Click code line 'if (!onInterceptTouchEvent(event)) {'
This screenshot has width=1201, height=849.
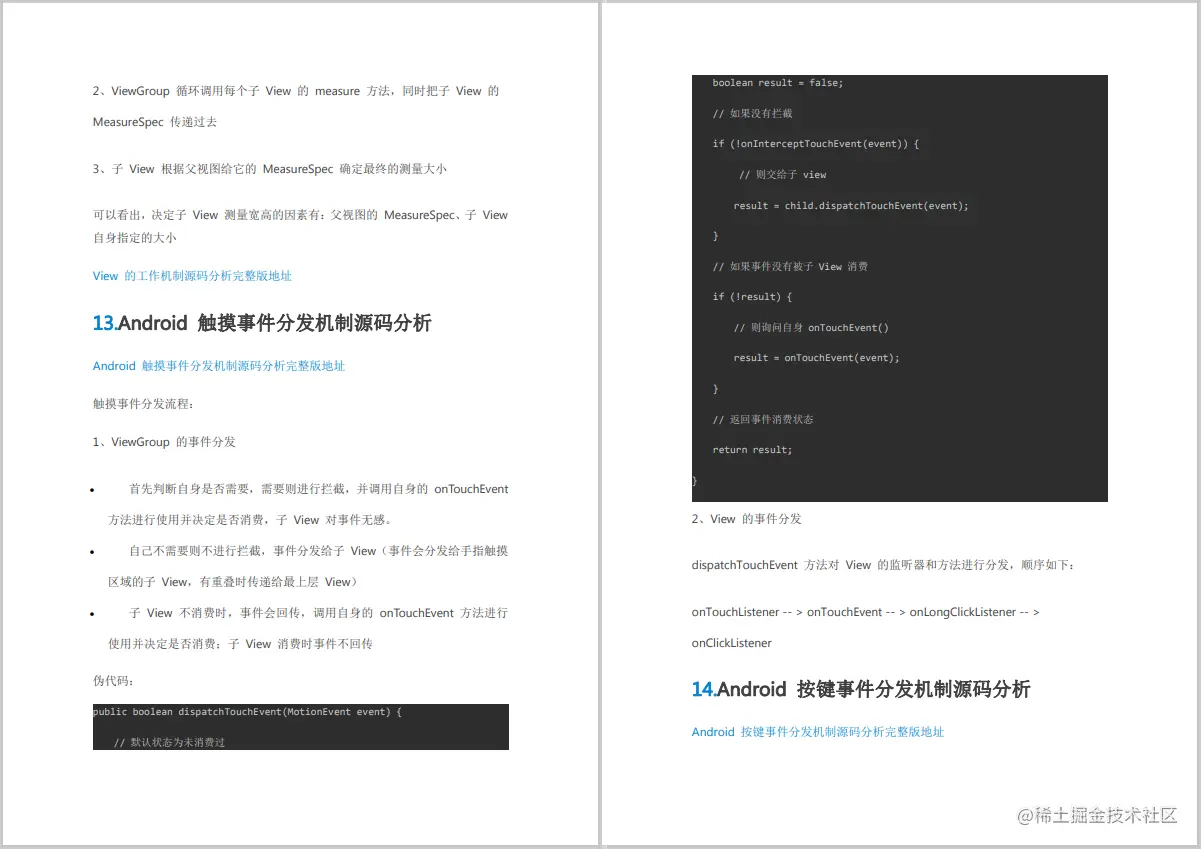(815, 144)
